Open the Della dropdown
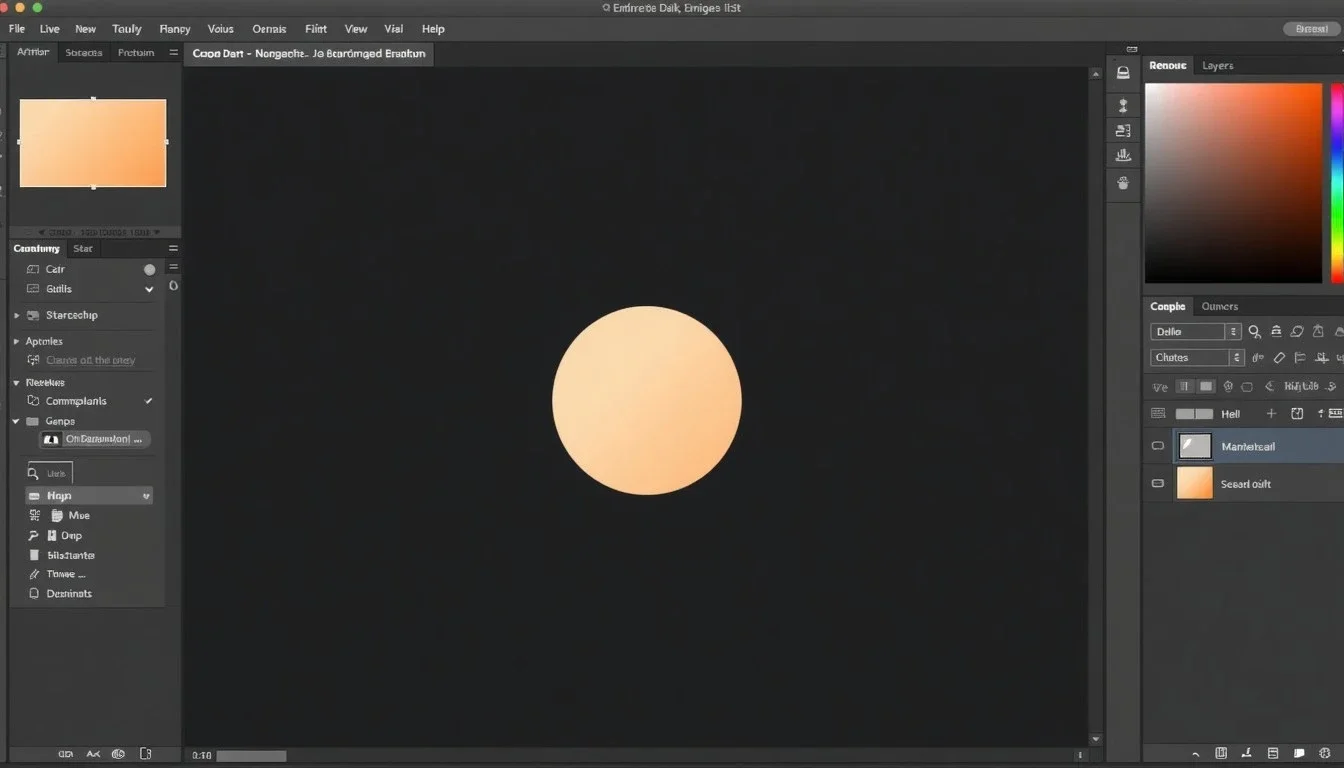1344x768 pixels. [x=1196, y=331]
